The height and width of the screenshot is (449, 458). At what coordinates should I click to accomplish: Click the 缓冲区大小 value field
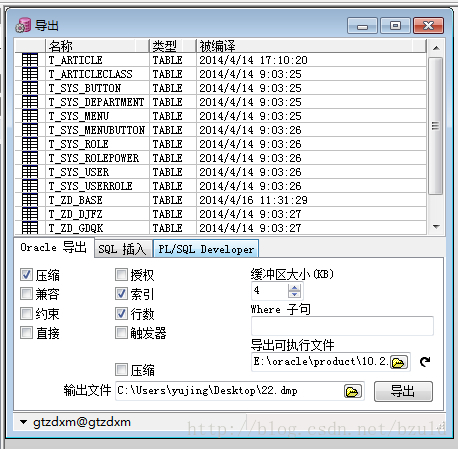click(270, 291)
